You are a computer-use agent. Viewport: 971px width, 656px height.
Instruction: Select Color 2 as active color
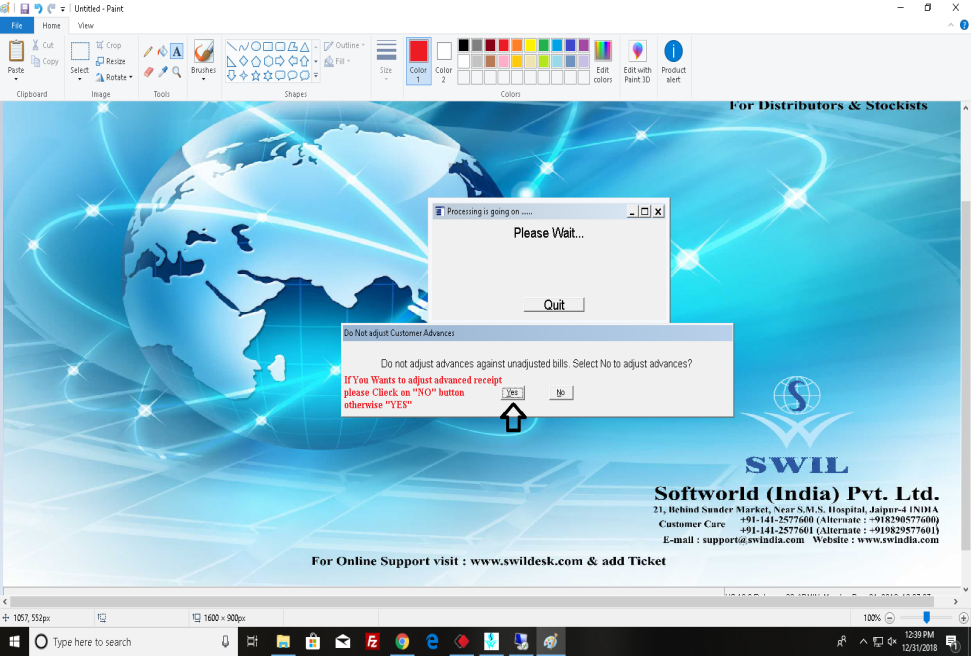[x=444, y=59]
